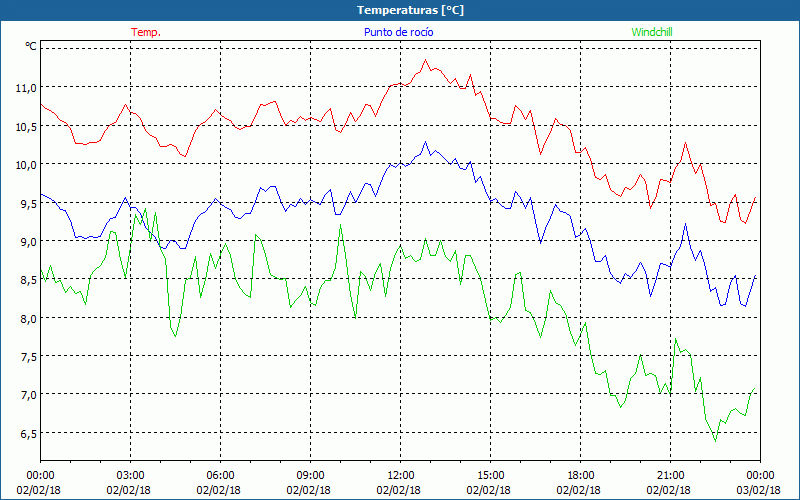Click the 21:00 time axis label

coord(670,476)
